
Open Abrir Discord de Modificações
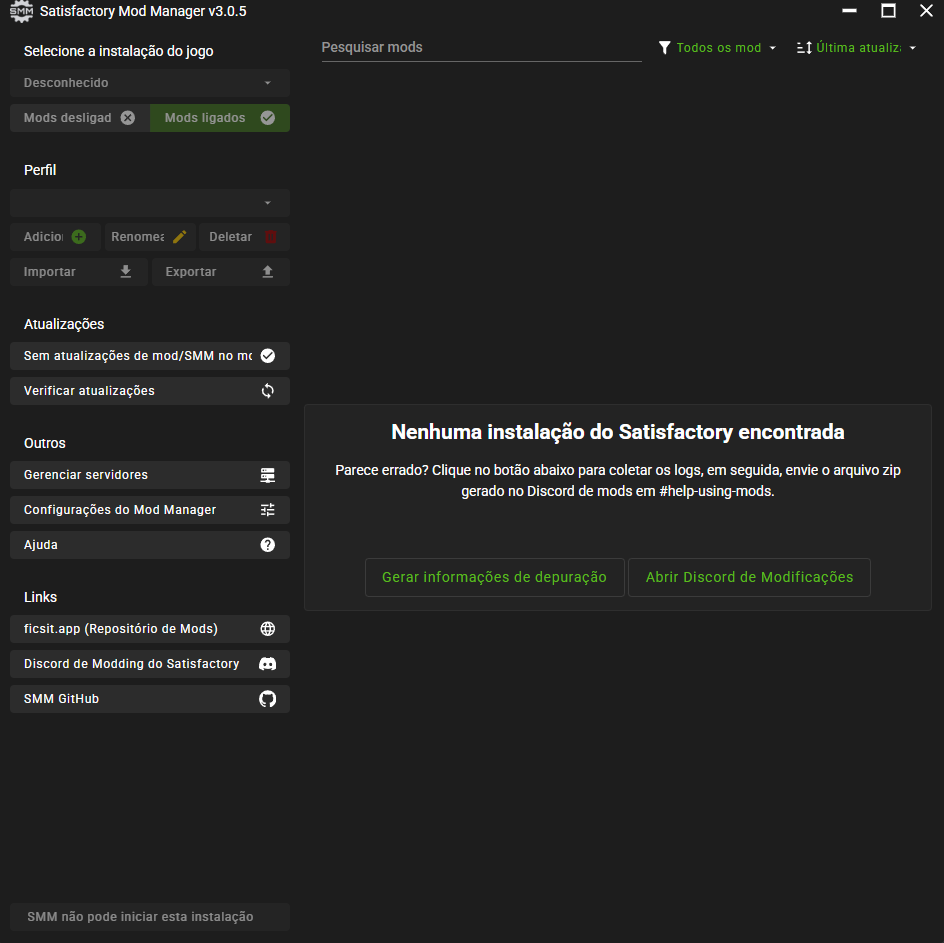(x=749, y=577)
